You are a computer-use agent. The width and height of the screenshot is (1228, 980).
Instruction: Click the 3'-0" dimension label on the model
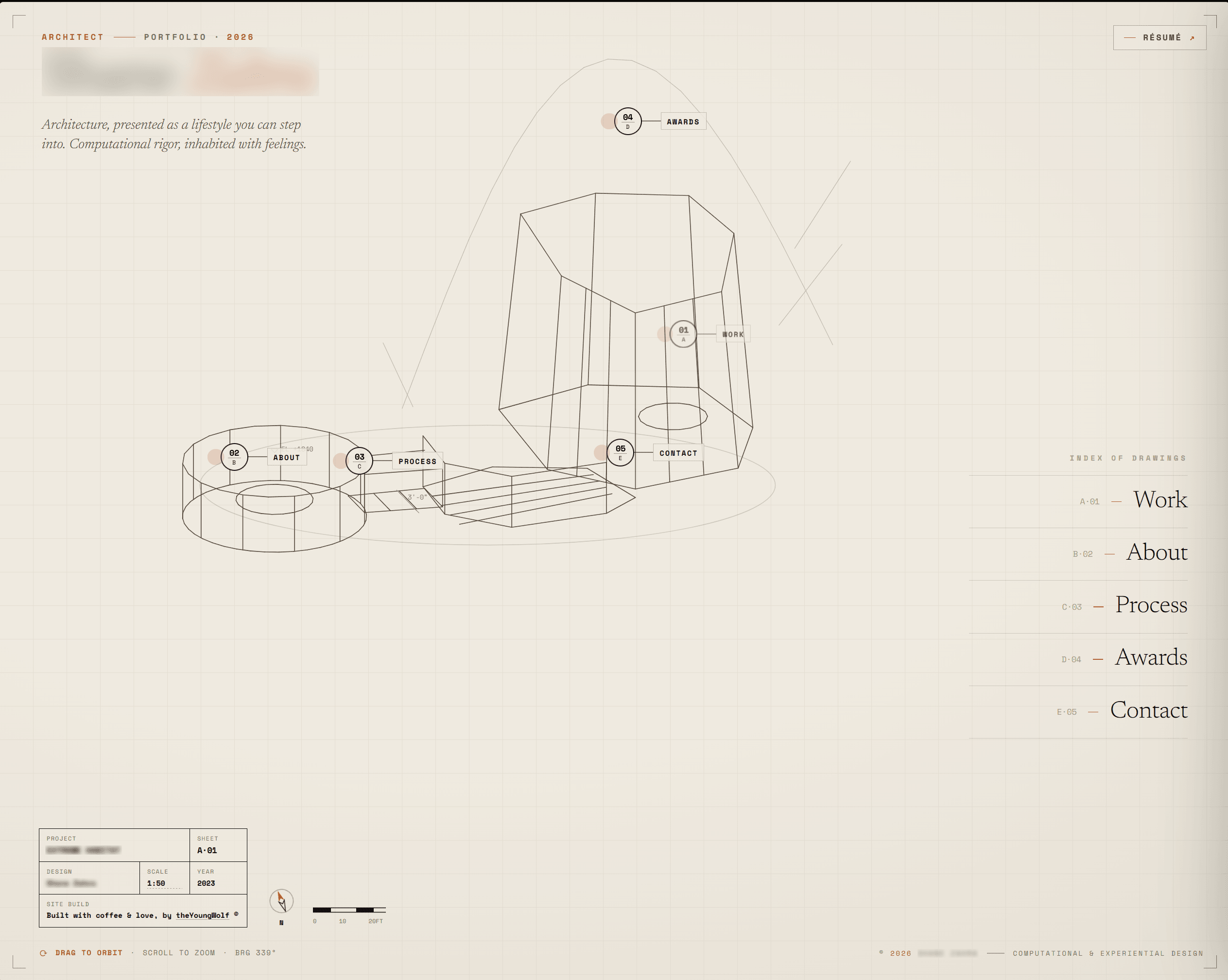[x=417, y=497]
